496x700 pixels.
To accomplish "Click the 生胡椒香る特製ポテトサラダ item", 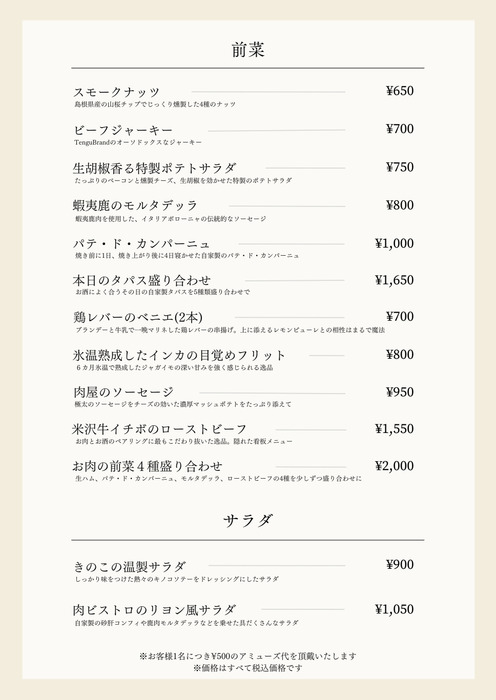I will (154, 168).
